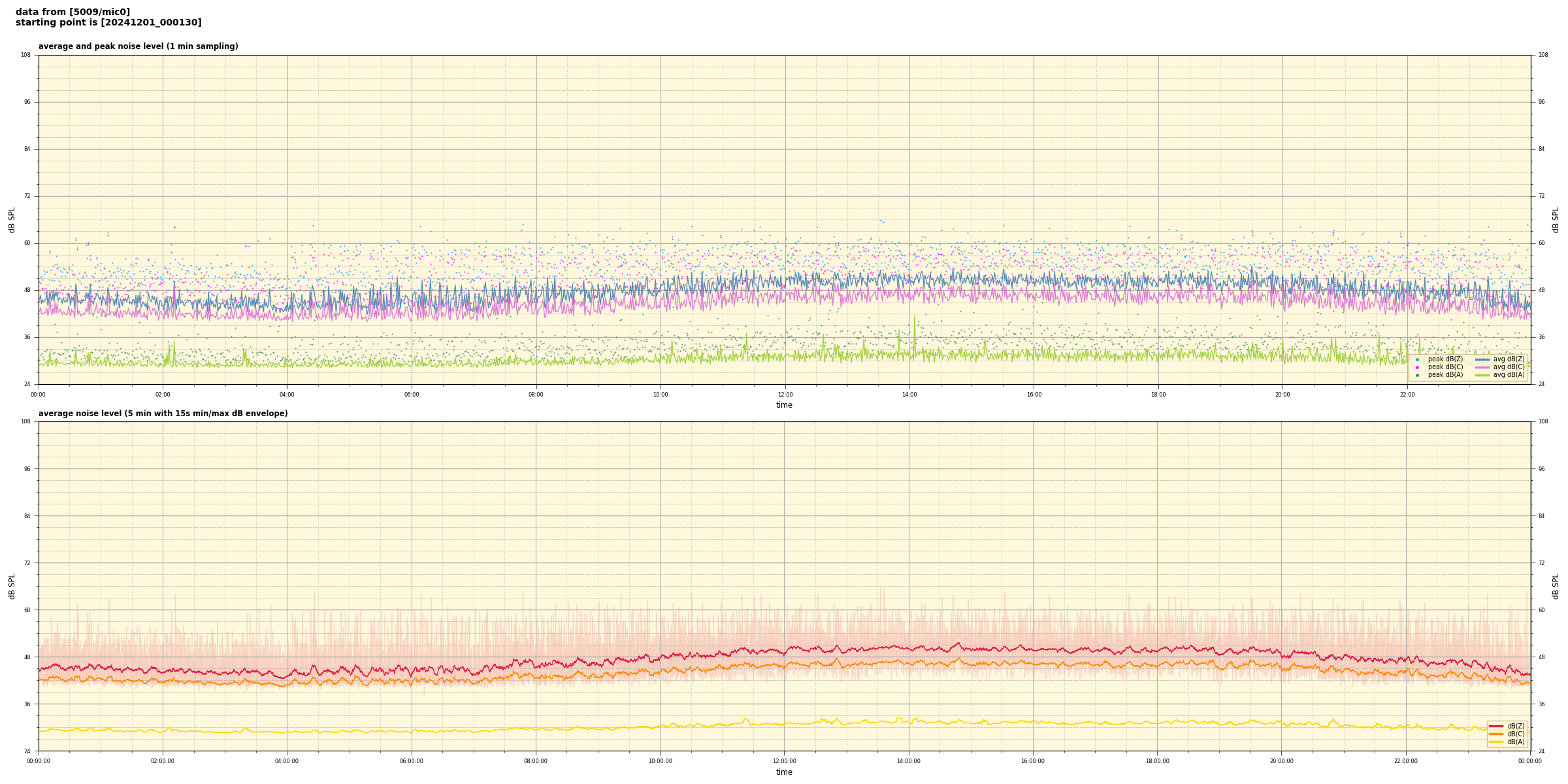The image size is (1568, 784).
Task: Click the orange dB(C) legend swatch in lower chart
Action: click(1496, 734)
